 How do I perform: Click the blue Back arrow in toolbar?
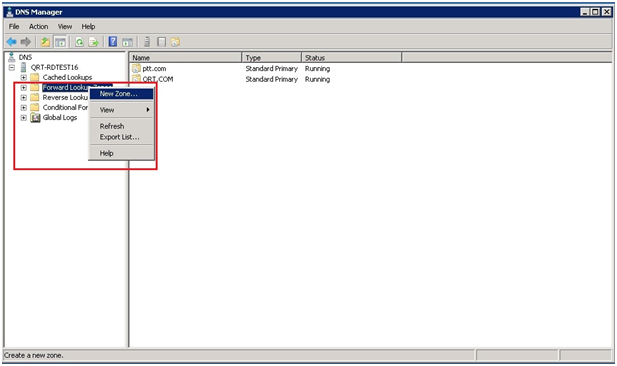[11, 42]
